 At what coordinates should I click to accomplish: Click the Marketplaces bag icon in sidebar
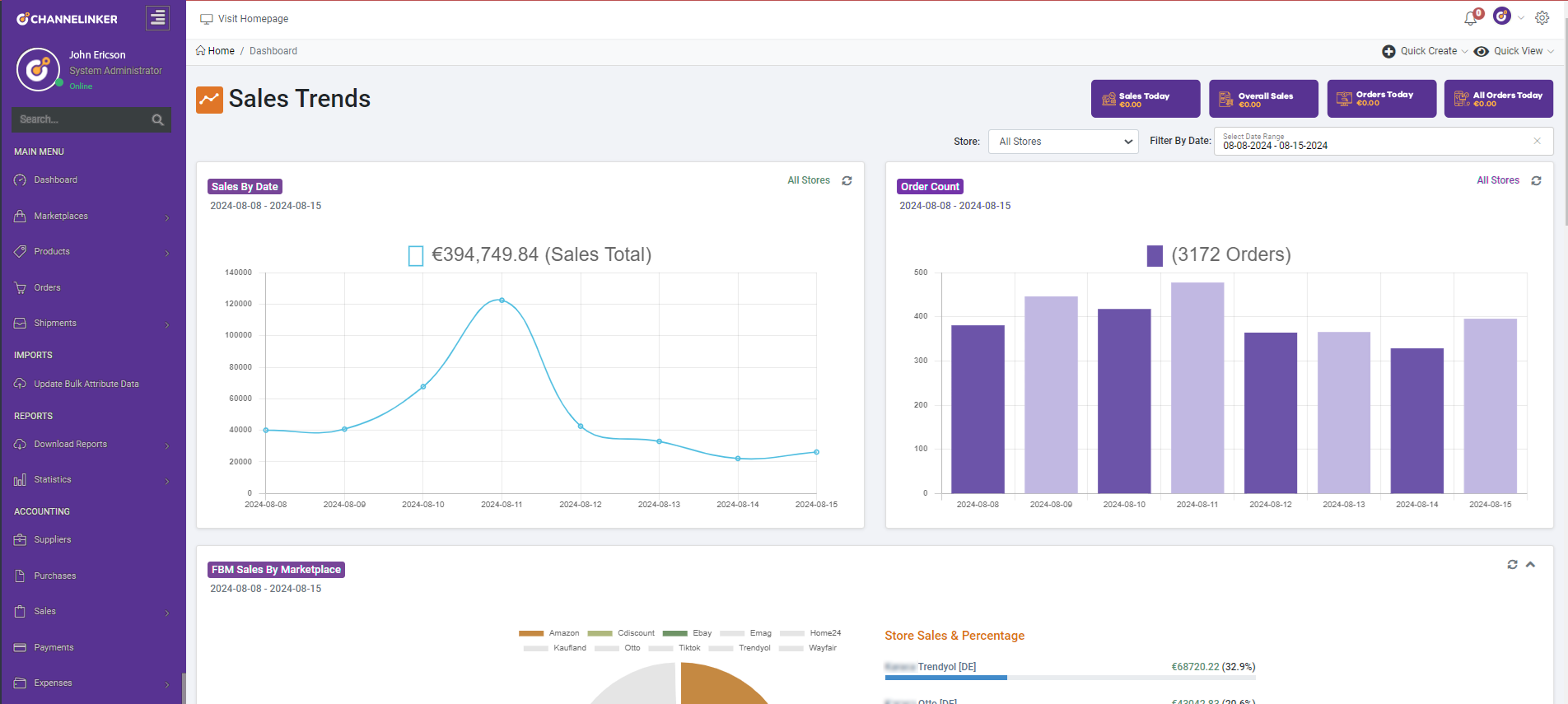(21, 217)
